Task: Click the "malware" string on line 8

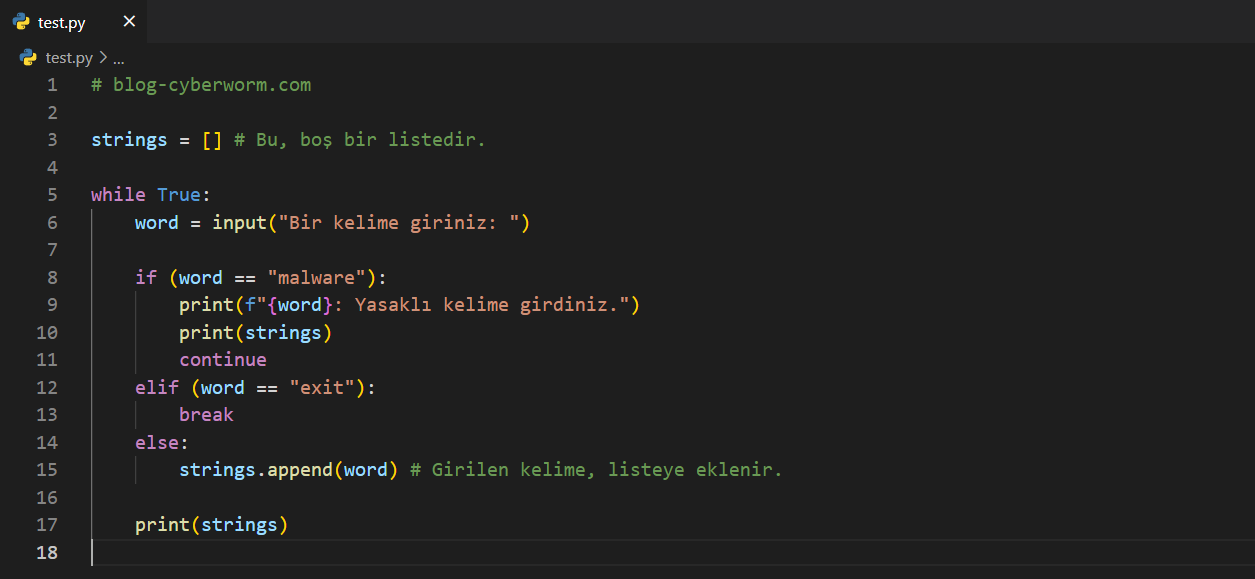Action: (x=320, y=277)
